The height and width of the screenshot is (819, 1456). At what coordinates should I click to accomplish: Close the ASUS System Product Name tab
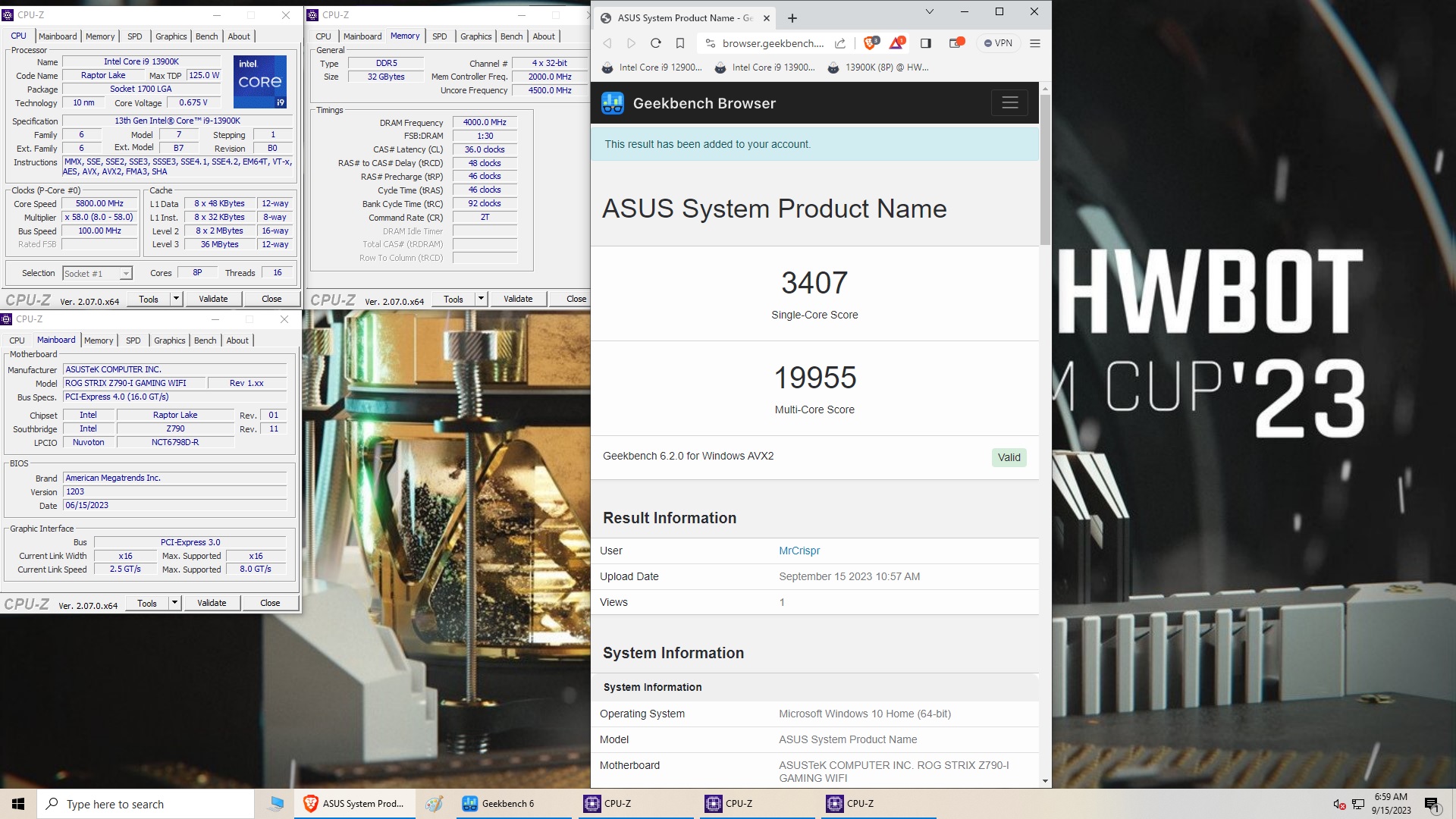coord(766,18)
